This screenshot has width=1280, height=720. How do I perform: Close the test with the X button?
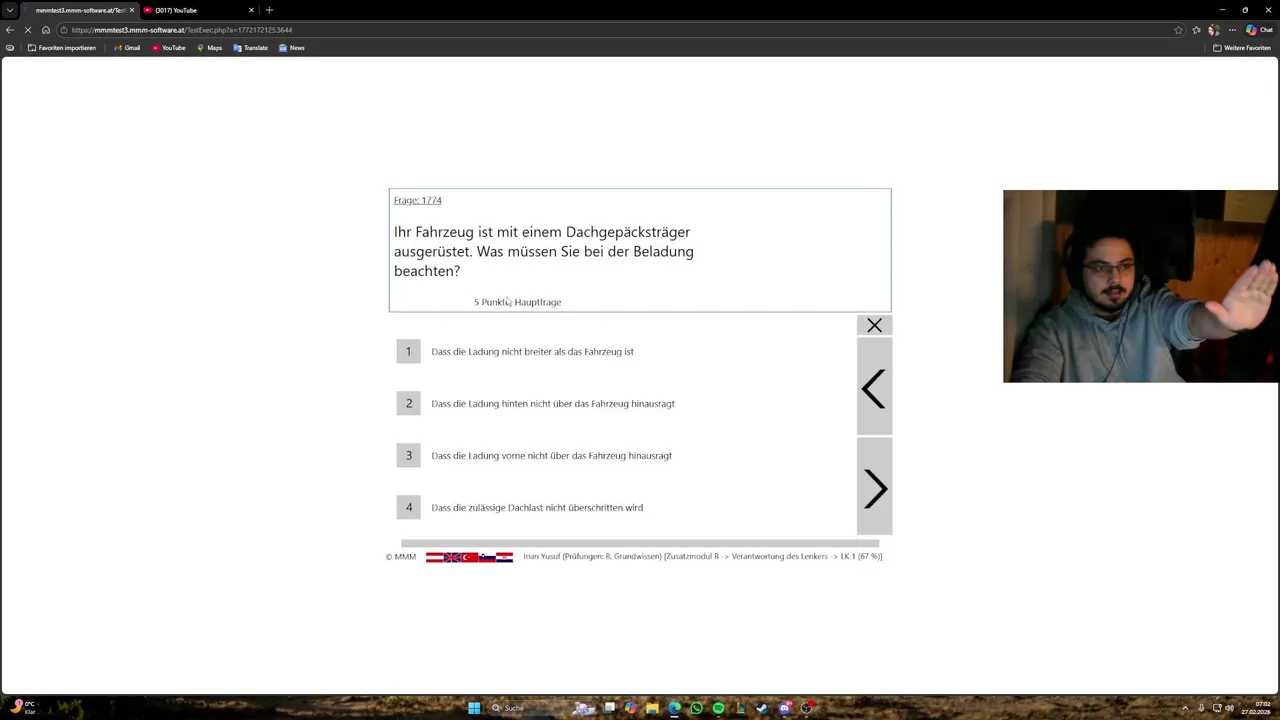[874, 325]
